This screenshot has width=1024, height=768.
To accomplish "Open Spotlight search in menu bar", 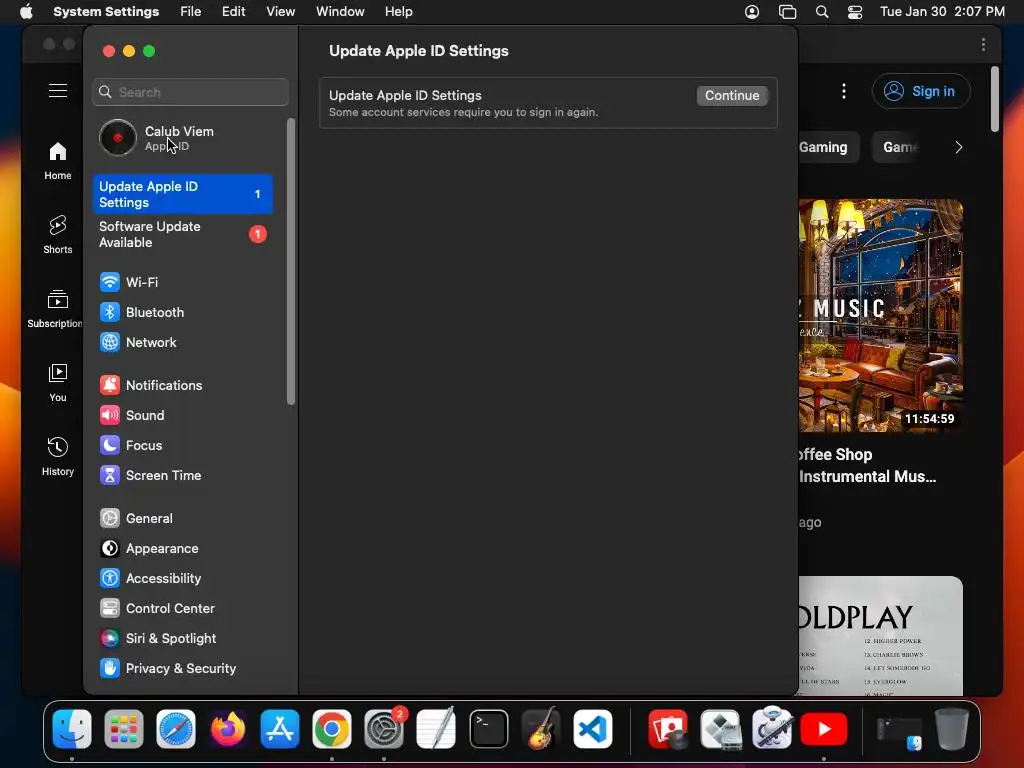I will tap(822, 12).
